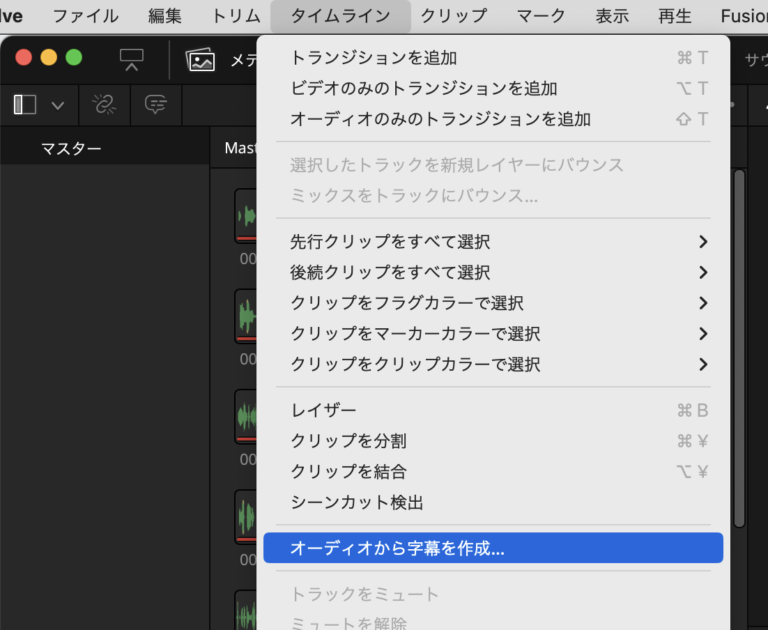Select レイザー menu item
The height and width of the screenshot is (630, 768).
[493, 410]
